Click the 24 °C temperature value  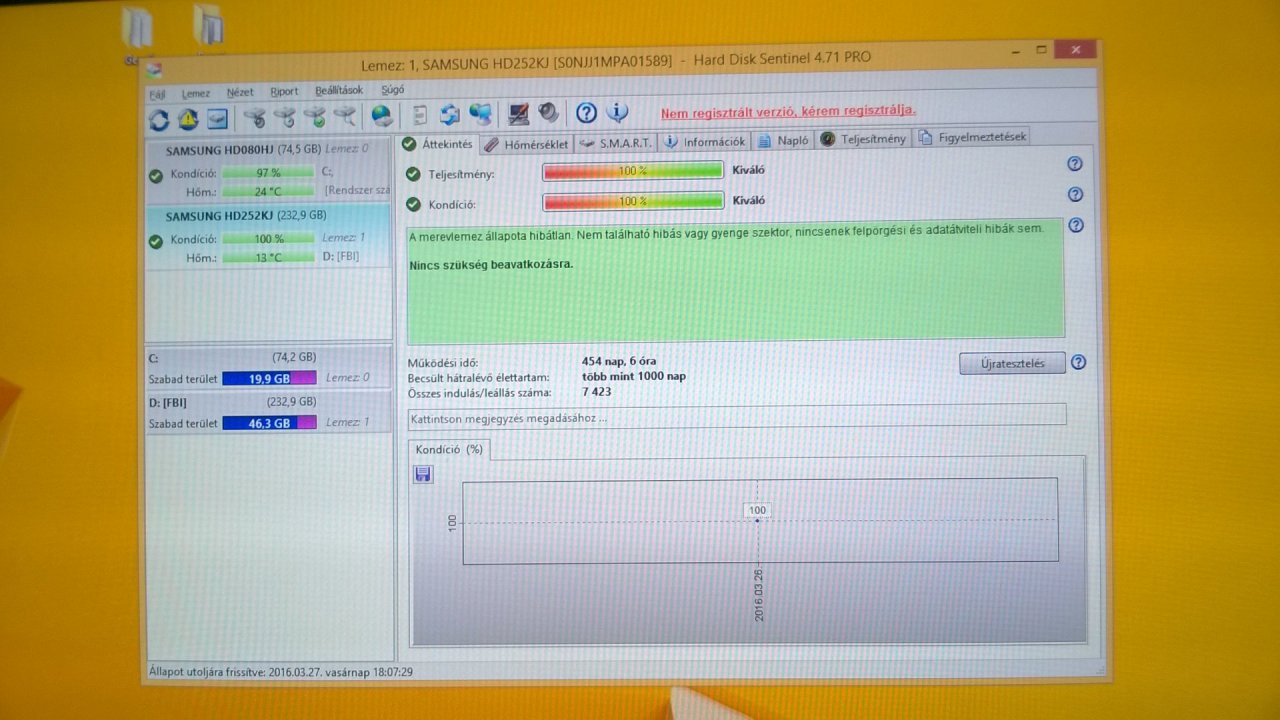268,190
